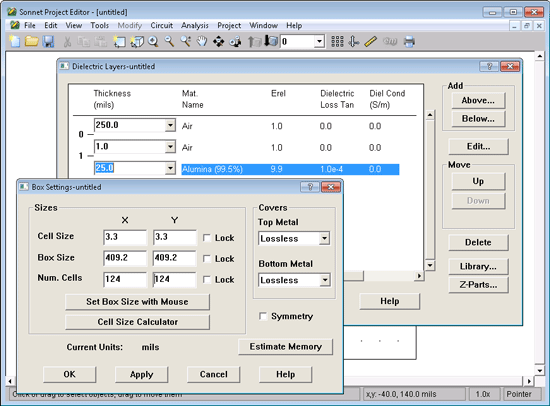The height and width of the screenshot is (406, 550).
Task: Click the up one level icon
Action: point(254,42)
